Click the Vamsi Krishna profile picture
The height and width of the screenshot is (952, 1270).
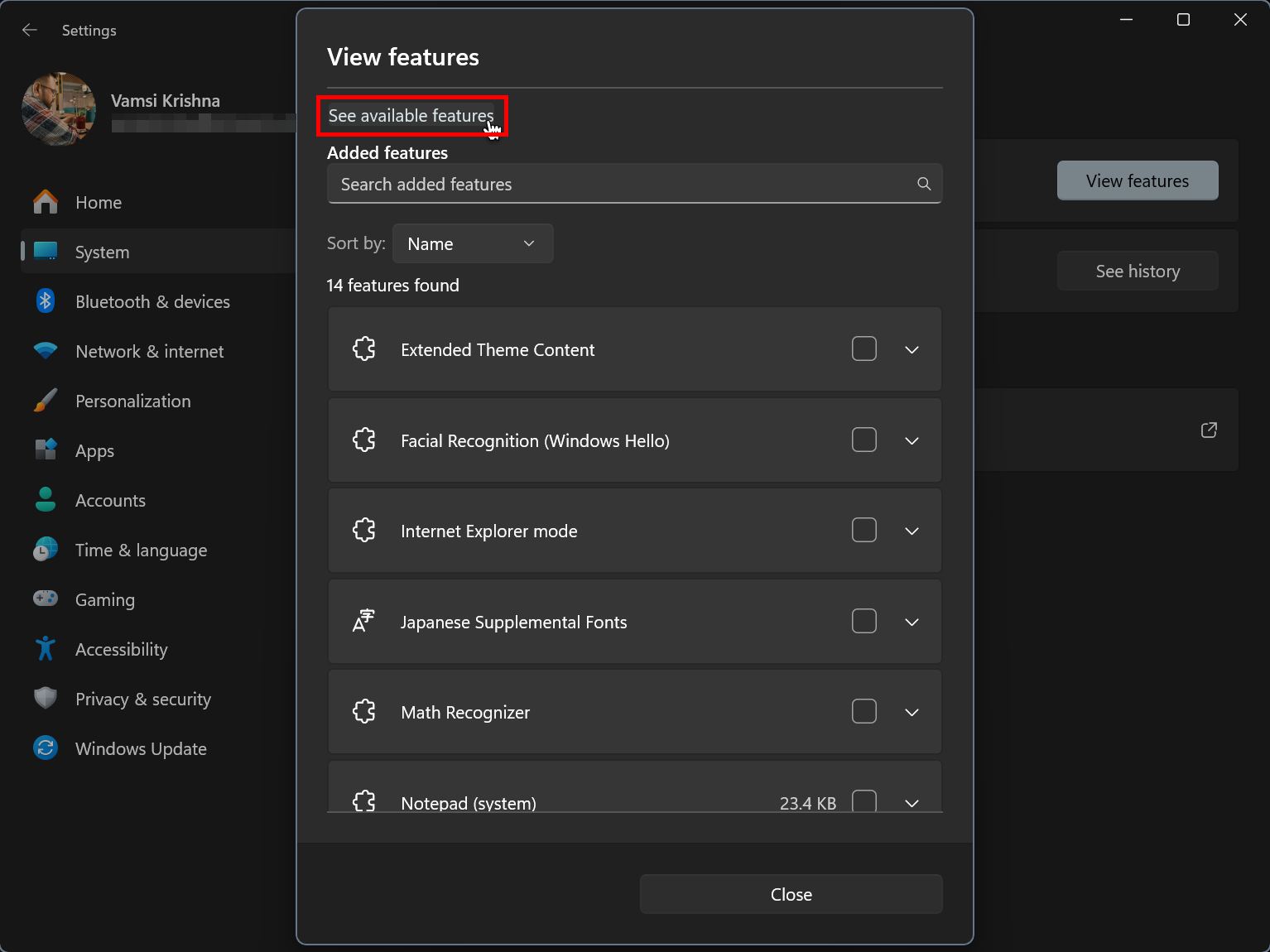(59, 108)
